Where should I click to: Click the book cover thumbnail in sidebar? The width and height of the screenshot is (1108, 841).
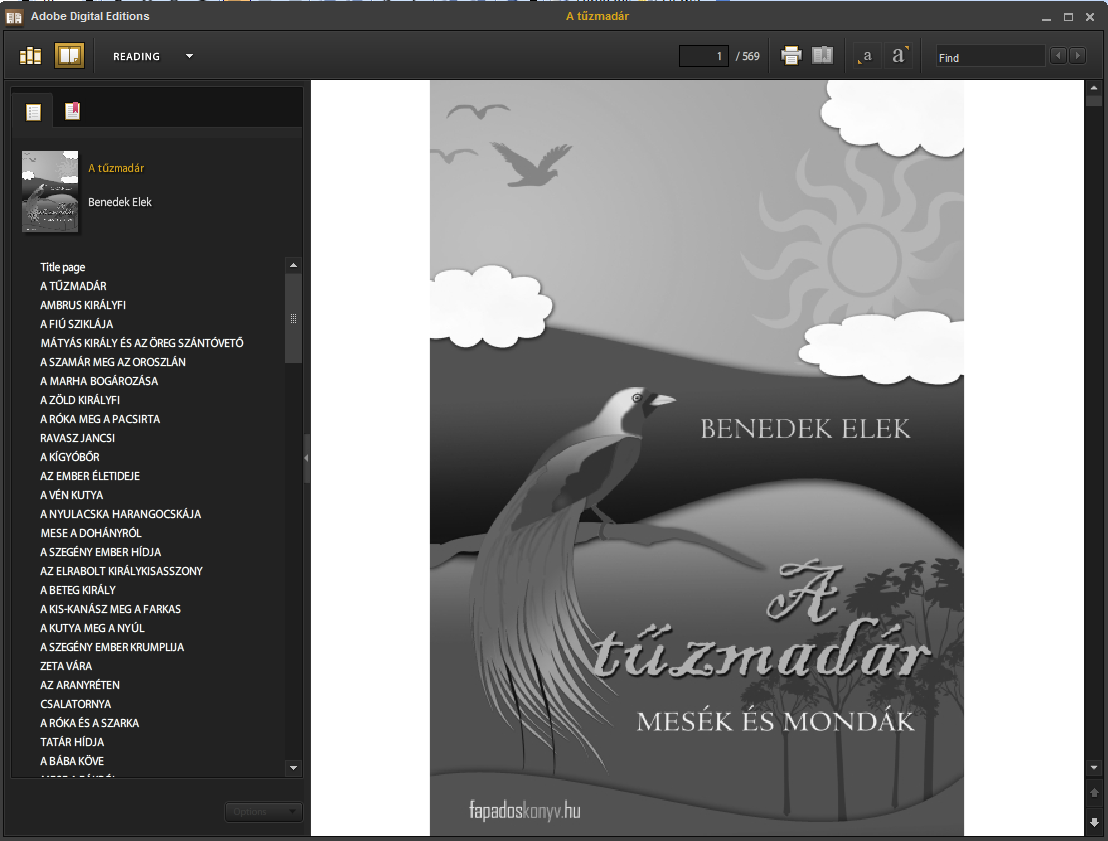click(49, 191)
